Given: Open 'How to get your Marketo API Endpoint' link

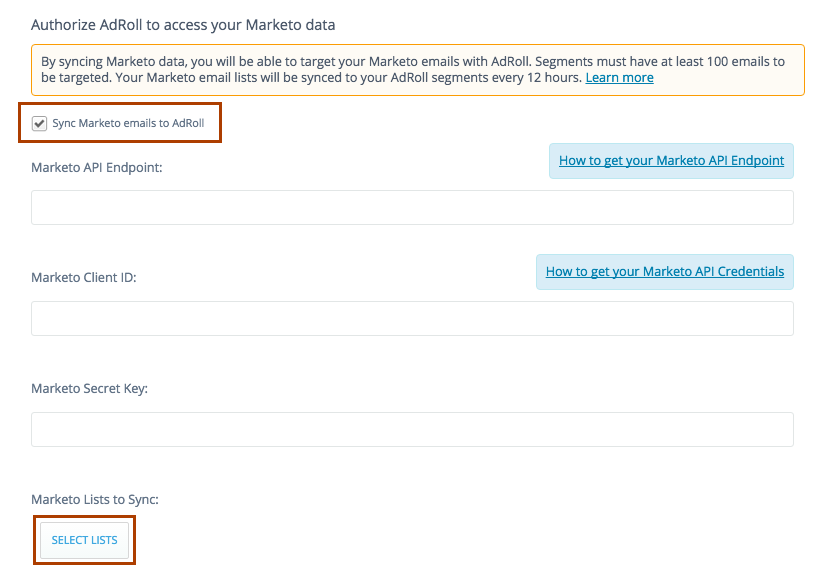Looking at the screenshot, I should tap(671, 161).
